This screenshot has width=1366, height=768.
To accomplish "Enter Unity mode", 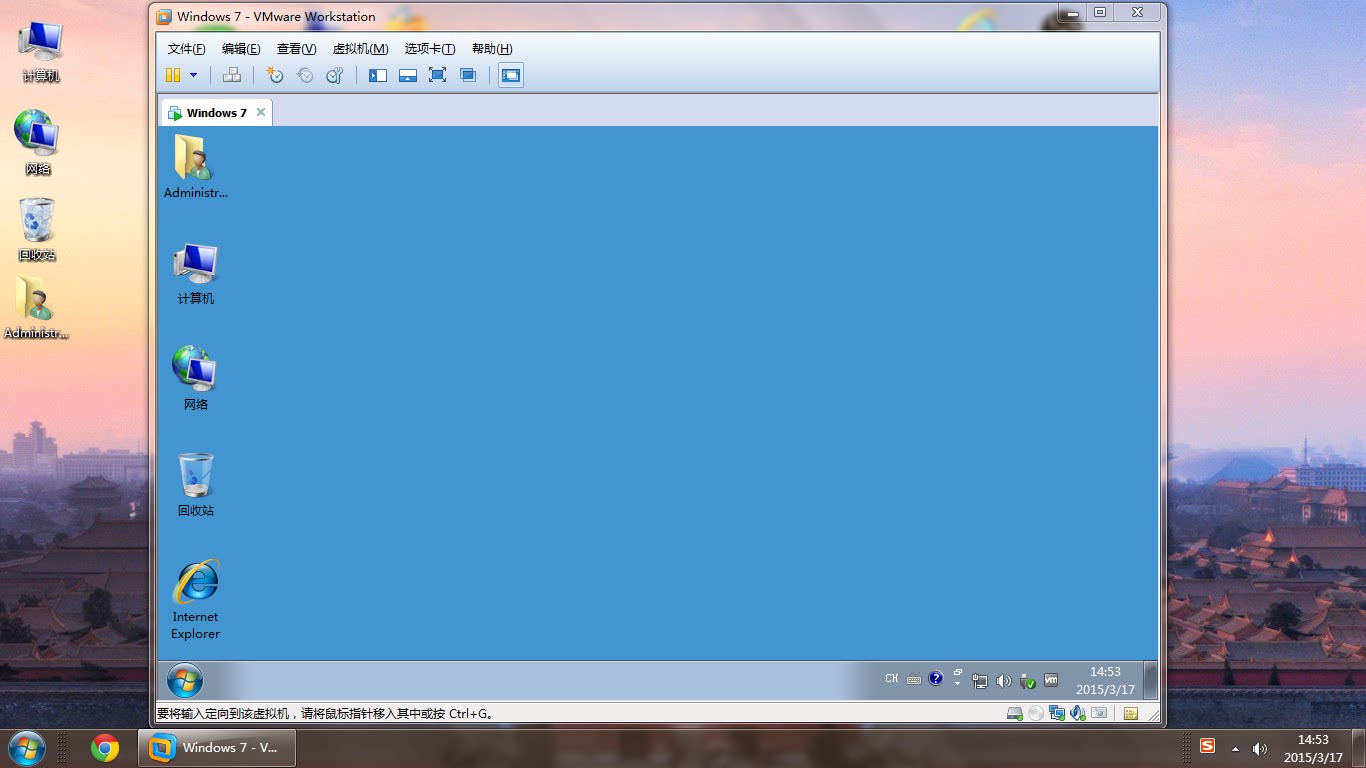I will coord(467,75).
